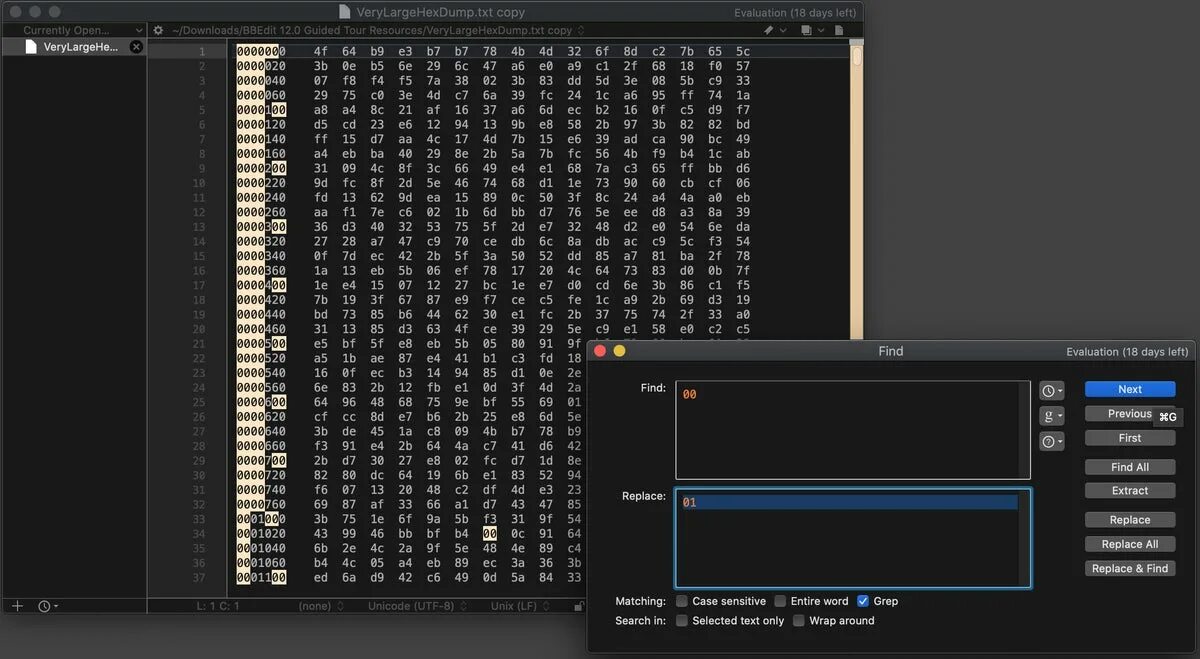
Task: Click line number 37 in the gutter
Action: click(x=200, y=577)
